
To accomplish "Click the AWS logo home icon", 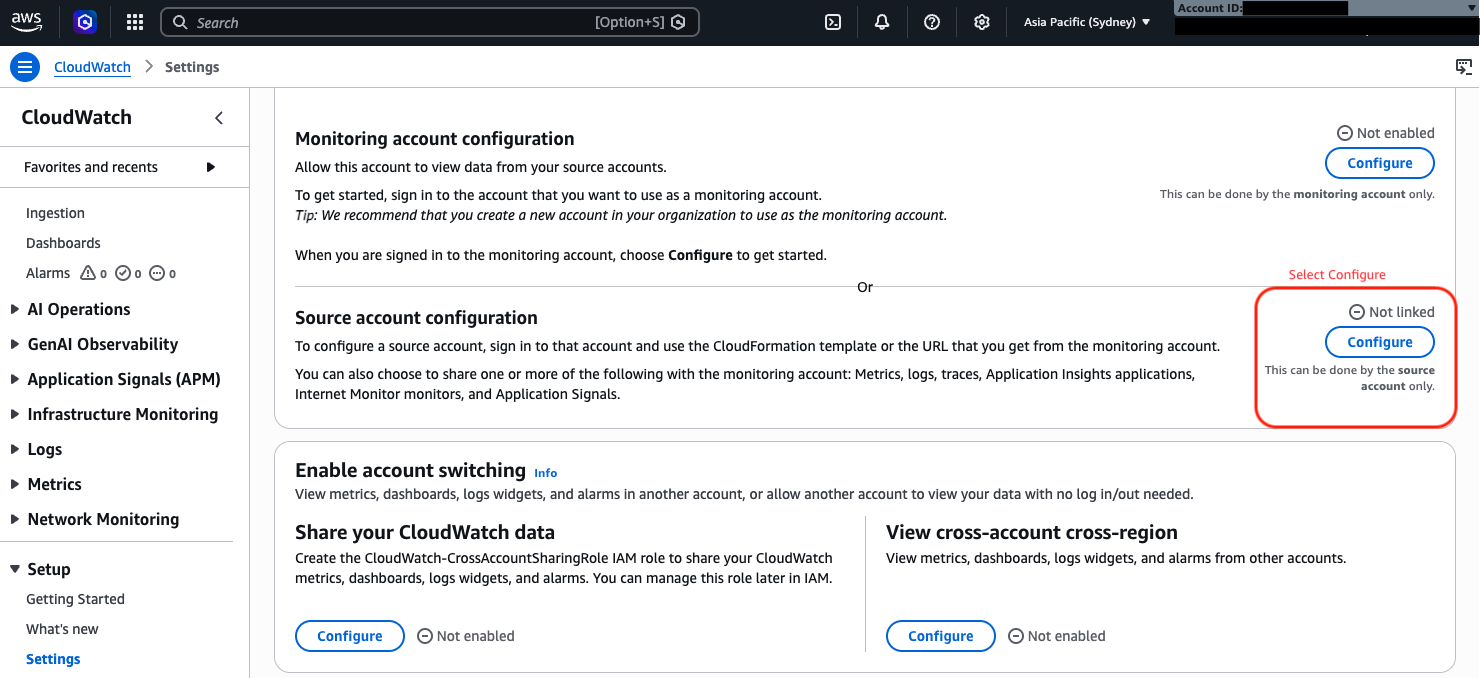I will click(x=26, y=22).
